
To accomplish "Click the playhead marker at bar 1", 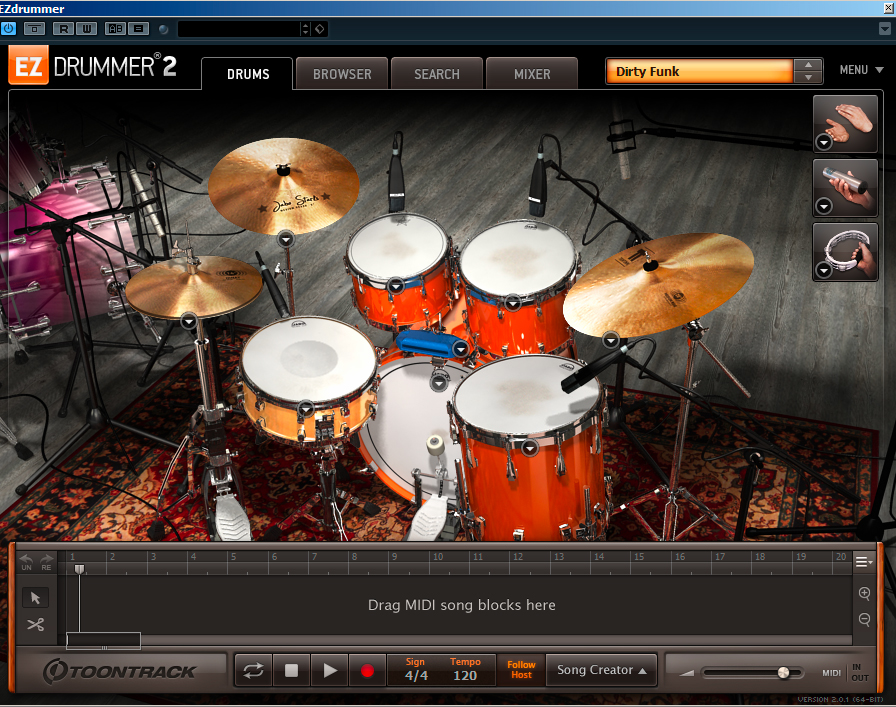I will click(x=79, y=569).
